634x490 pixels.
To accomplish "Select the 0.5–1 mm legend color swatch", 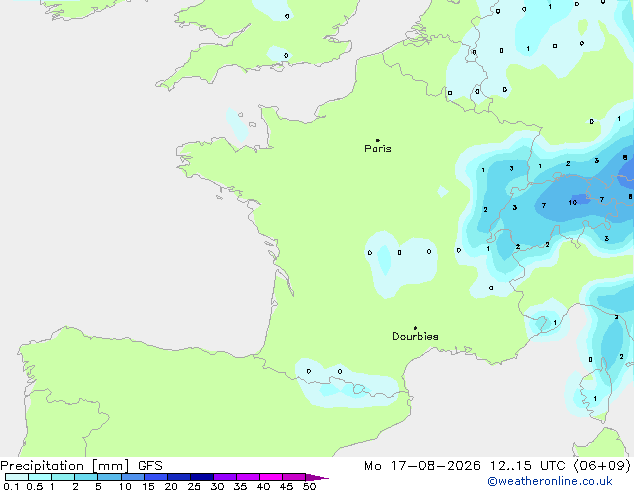I will (x=40, y=477).
